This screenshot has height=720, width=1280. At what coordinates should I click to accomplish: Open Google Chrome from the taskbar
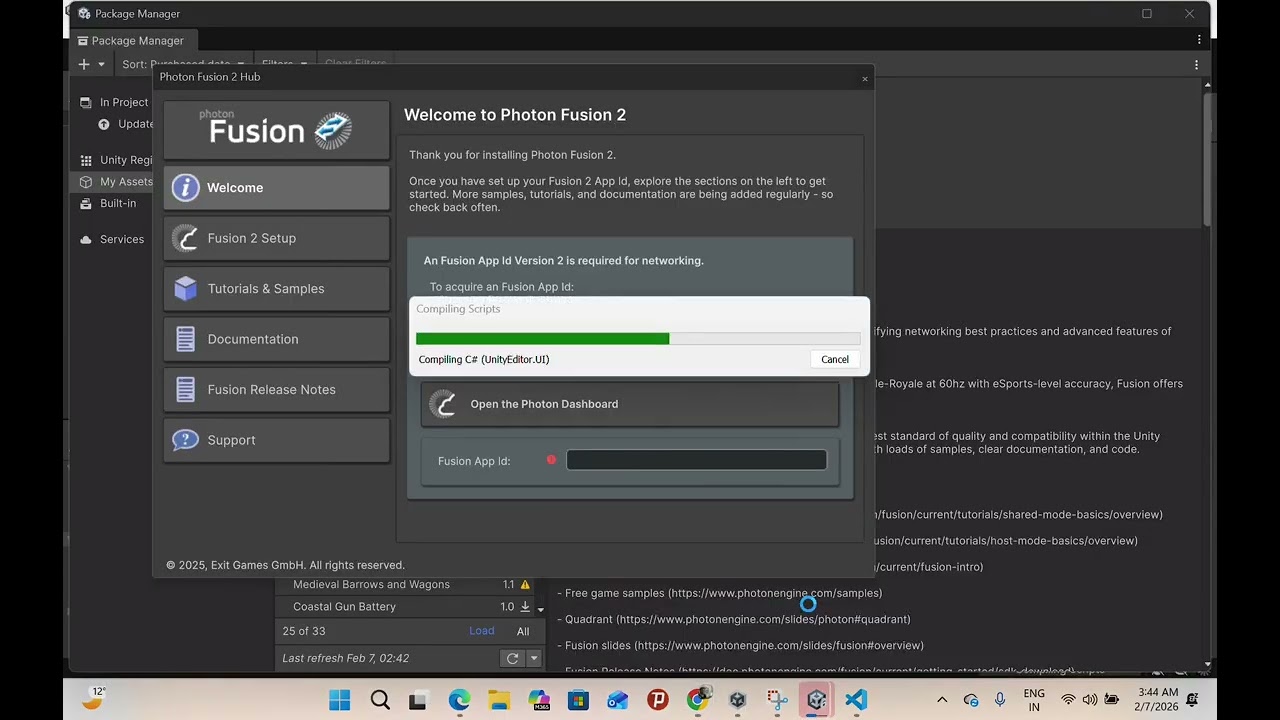click(697, 700)
